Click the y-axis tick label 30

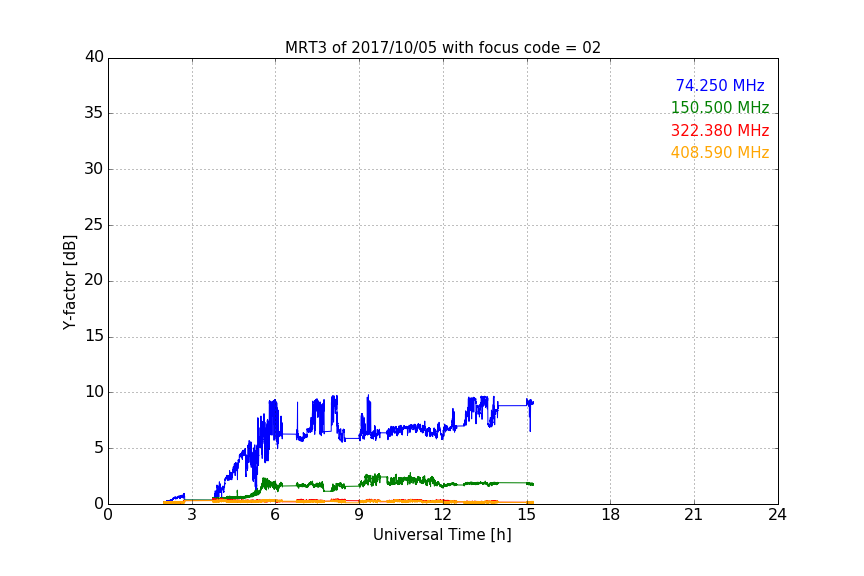[94, 169]
